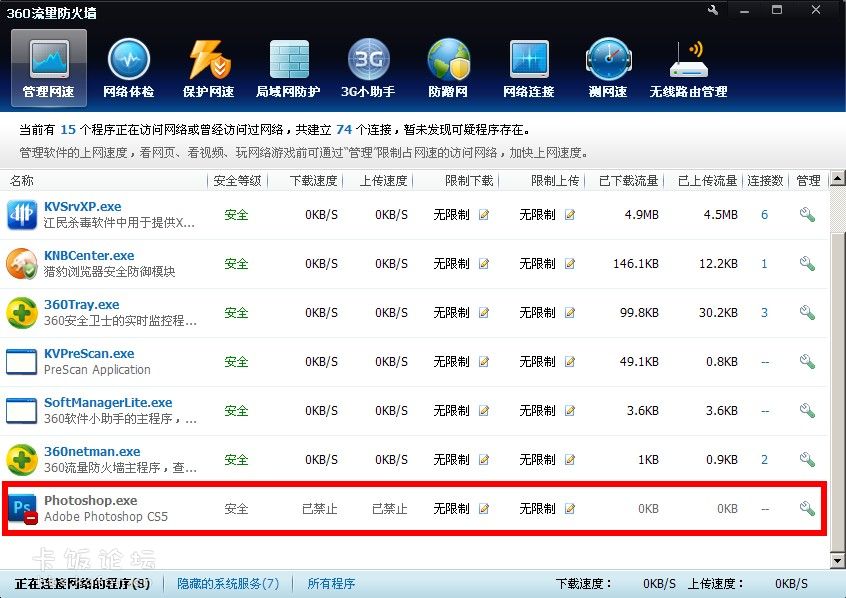Viewport: 846px width, 598px height.
Task: Open manage menu for KVPreScan.exe
Action: tap(807, 362)
